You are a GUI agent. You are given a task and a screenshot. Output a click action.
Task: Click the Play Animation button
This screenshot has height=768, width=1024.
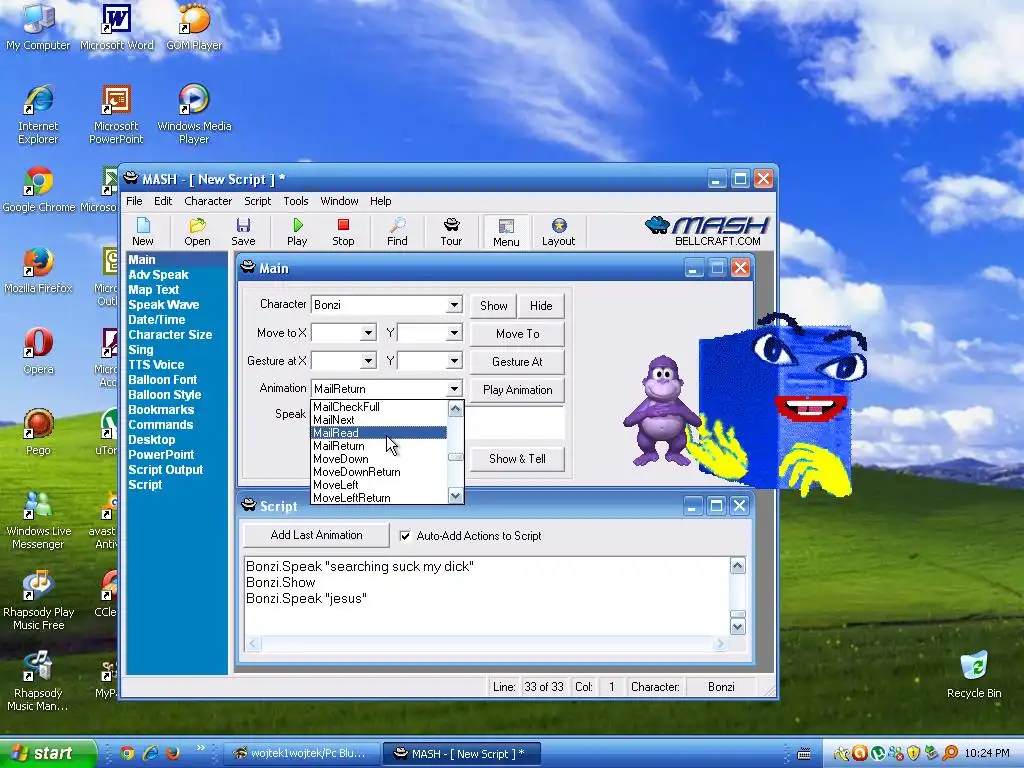click(517, 390)
